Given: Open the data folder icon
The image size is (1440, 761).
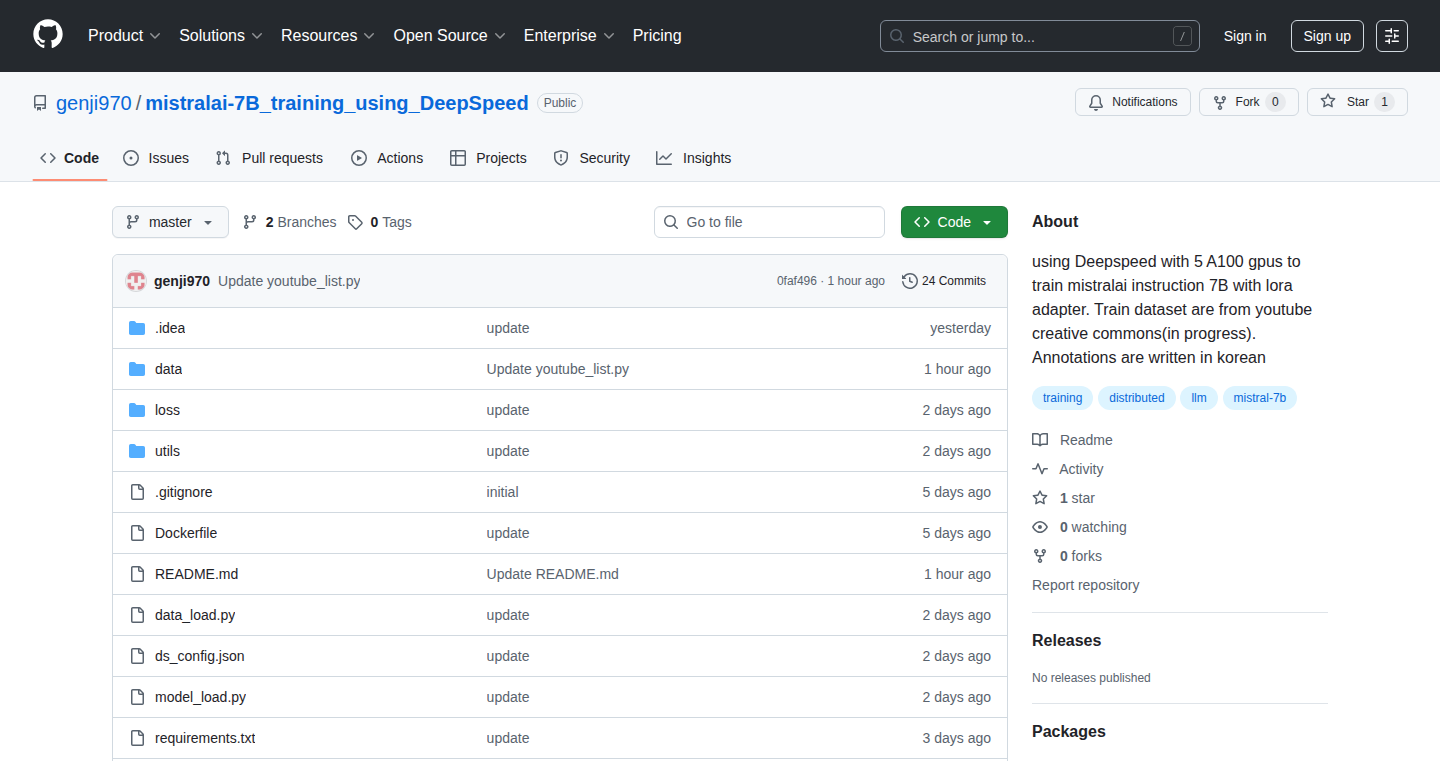Looking at the screenshot, I should [x=137, y=369].
